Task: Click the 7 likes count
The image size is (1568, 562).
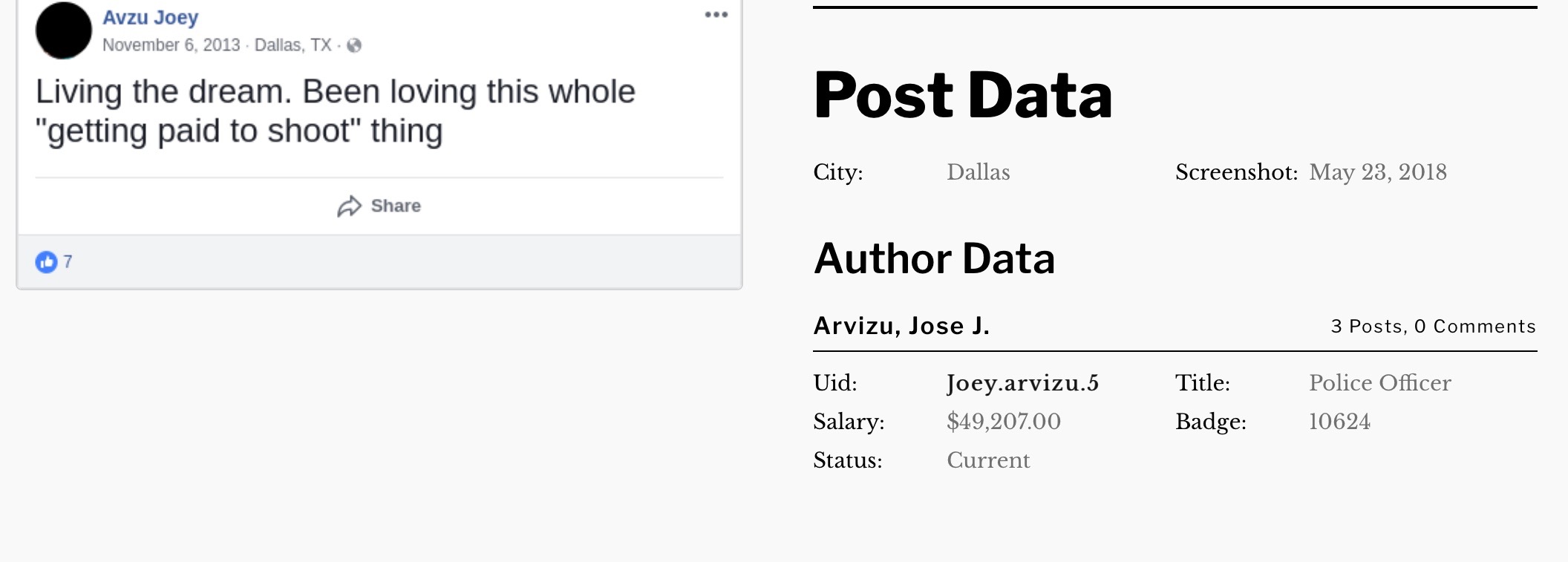Action: [68, 261]
